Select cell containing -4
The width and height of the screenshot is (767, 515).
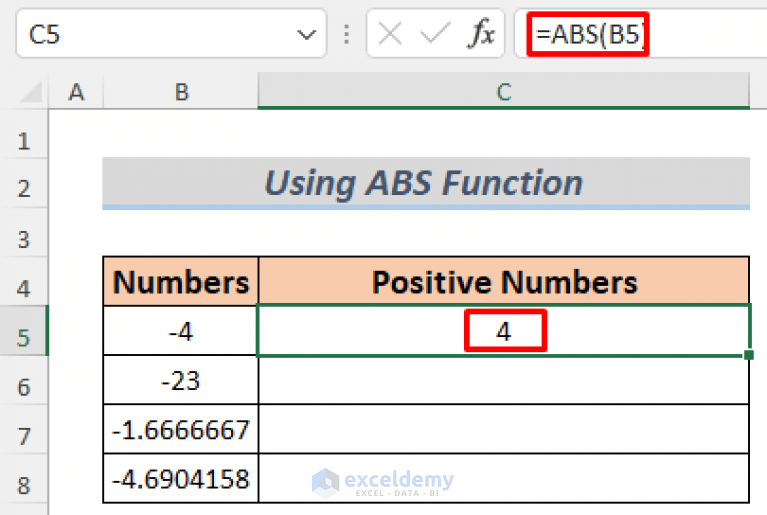coord(181,332)
